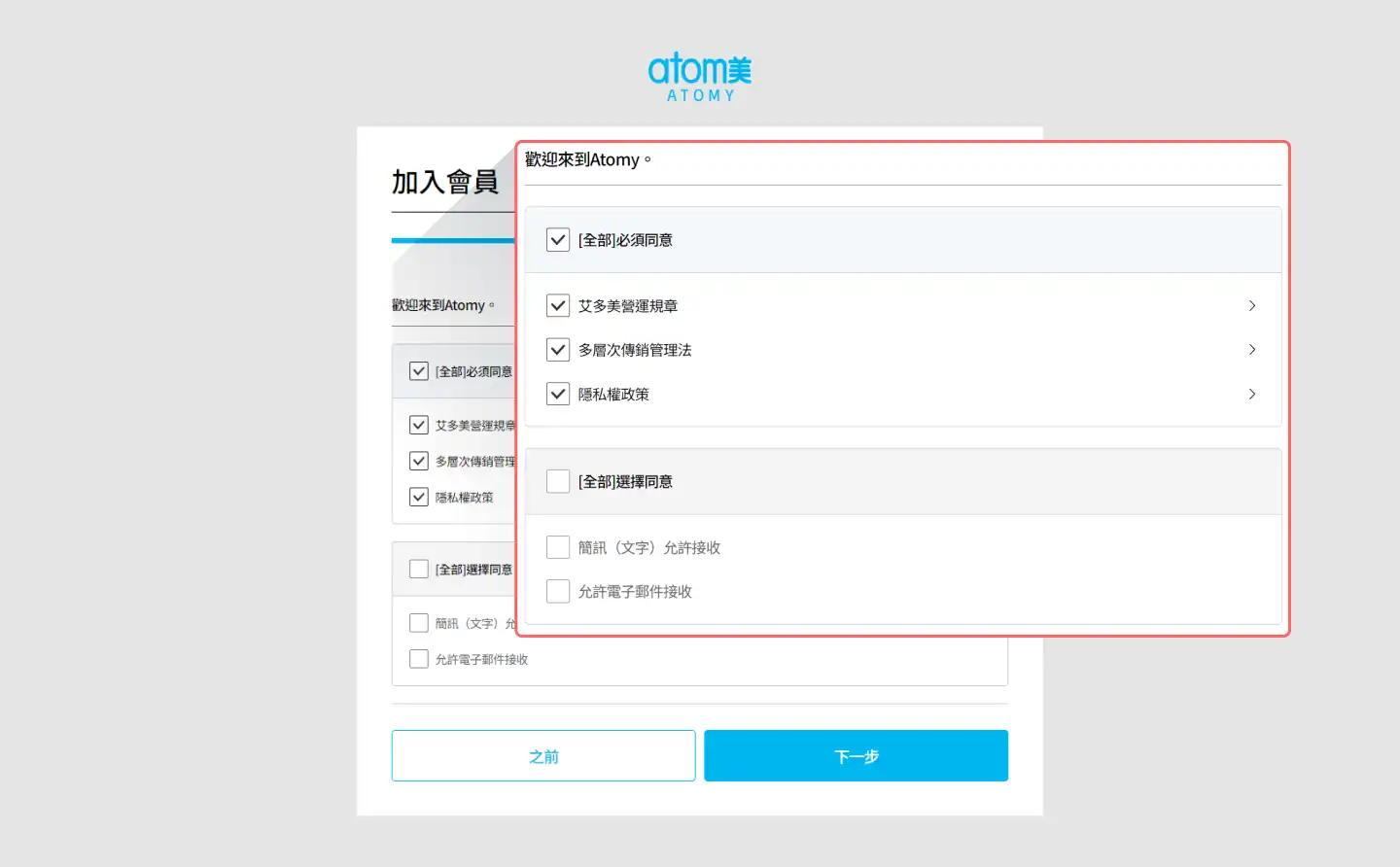Screen dimensions: 1400x867
Task: Open 多層次傳銷管理法 details via its chevron
Action: [x=1251, y=350]
